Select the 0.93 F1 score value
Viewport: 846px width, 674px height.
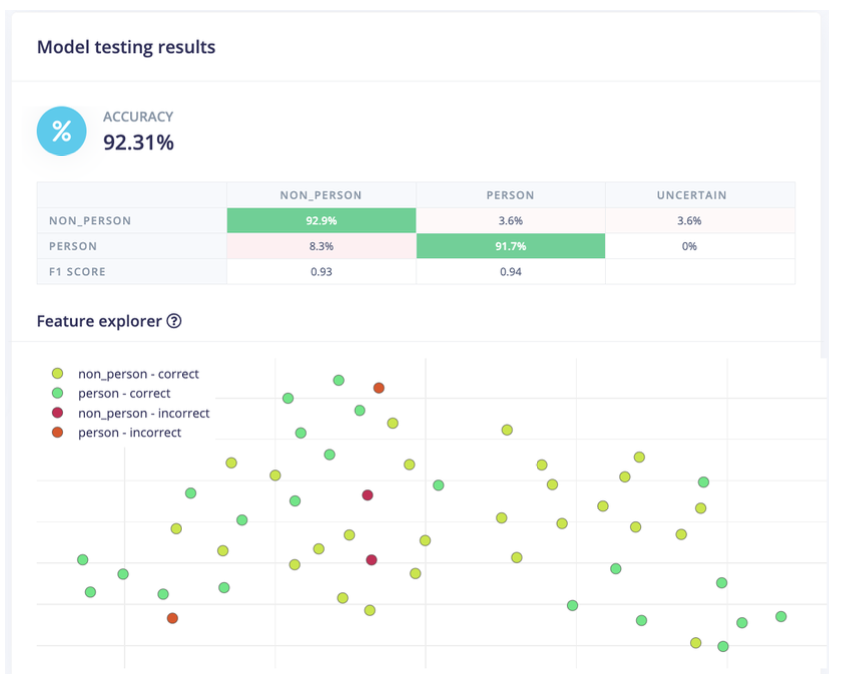point(321,271)
